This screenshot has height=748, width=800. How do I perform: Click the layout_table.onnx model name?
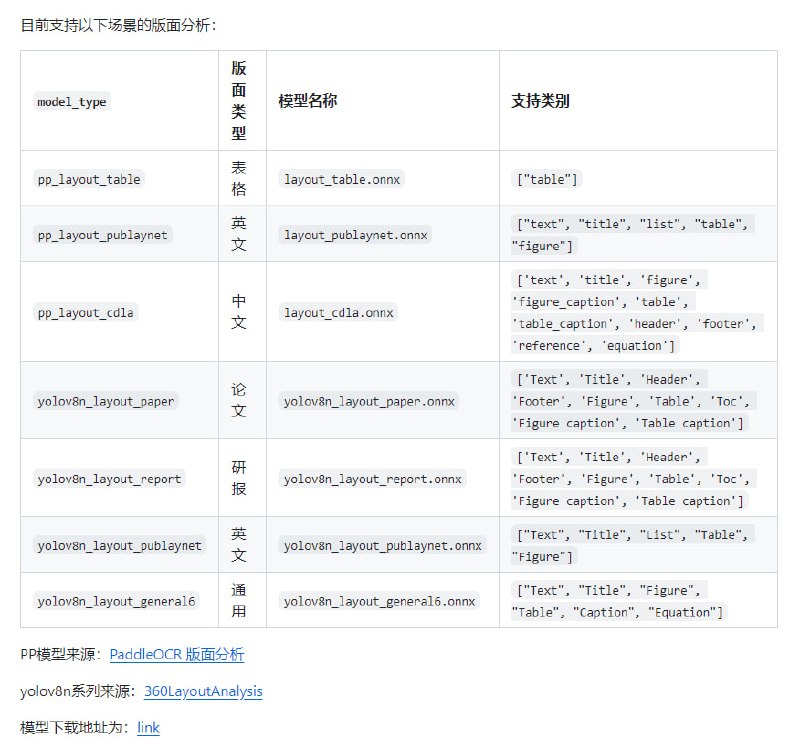pos(342,179)
